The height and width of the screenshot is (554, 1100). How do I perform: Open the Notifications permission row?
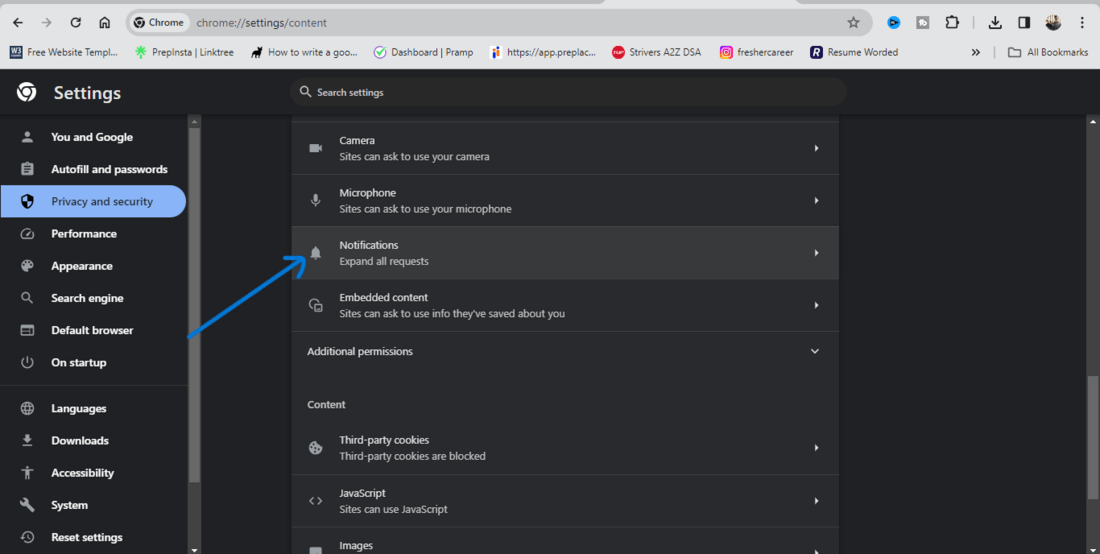pyautogui.click(x=564, y=253)
